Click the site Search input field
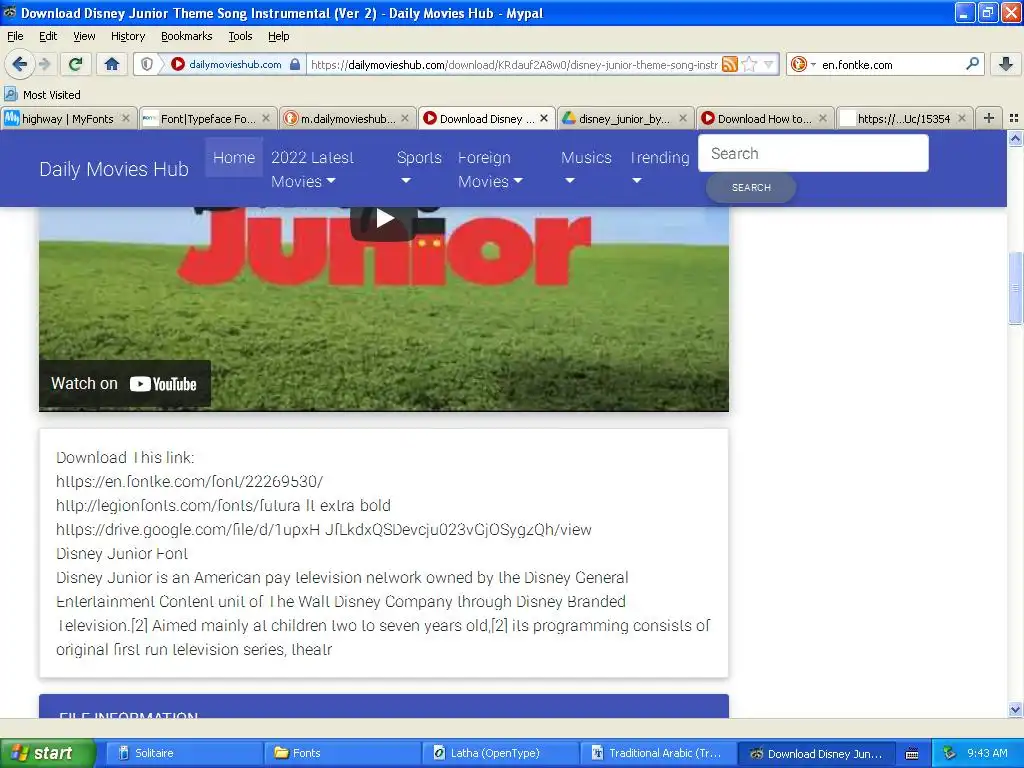 coord(813,153)
